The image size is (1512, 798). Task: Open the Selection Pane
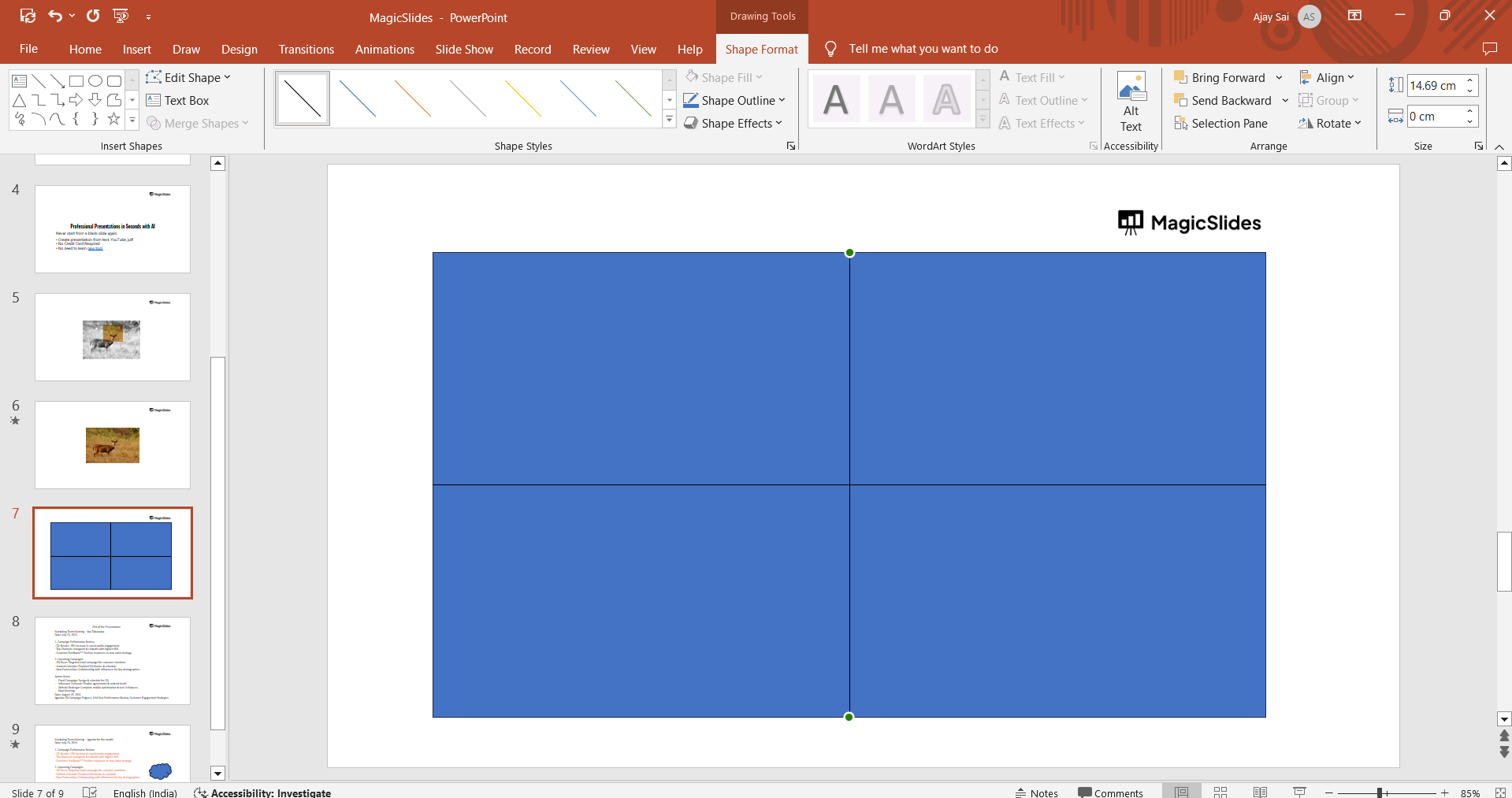(x=1220, y=124)
